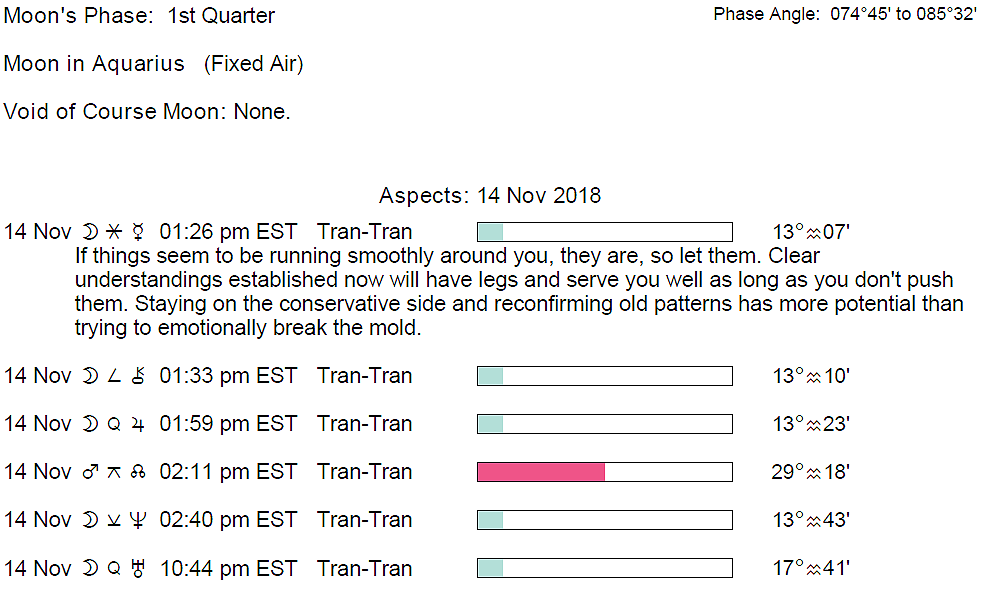Screen dimensions: 983x591
Task: Click the North Node glyph beside the Mars aspect
Action: click(138, 473)
